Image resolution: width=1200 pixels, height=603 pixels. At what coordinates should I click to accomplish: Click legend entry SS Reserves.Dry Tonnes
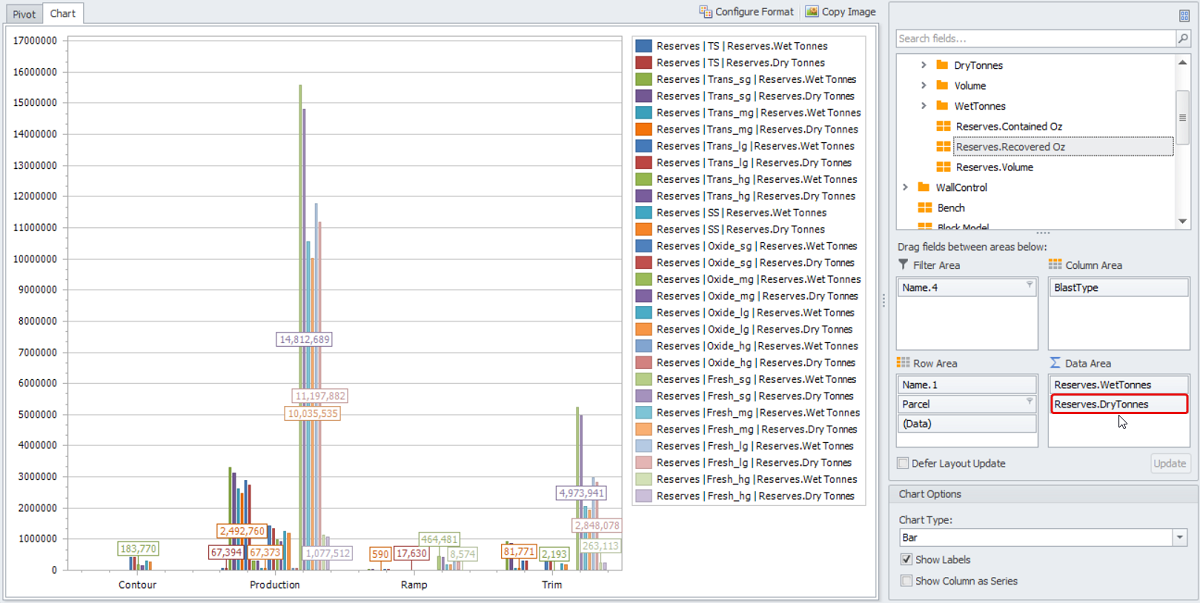point(741,229)
